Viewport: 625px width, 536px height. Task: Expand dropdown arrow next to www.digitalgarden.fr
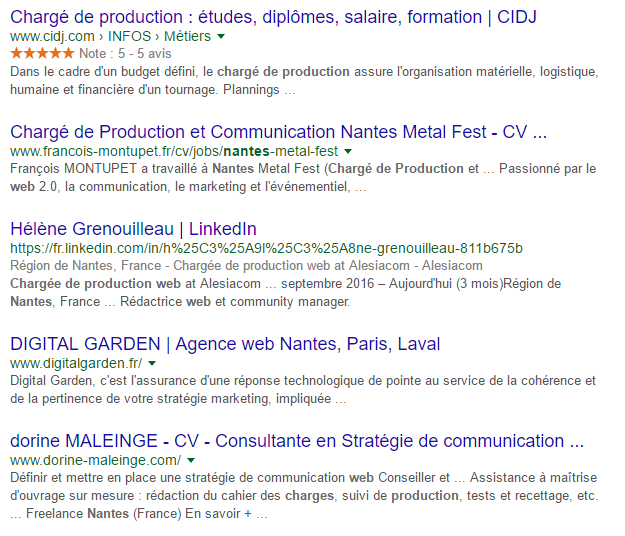tap(152, 363)
